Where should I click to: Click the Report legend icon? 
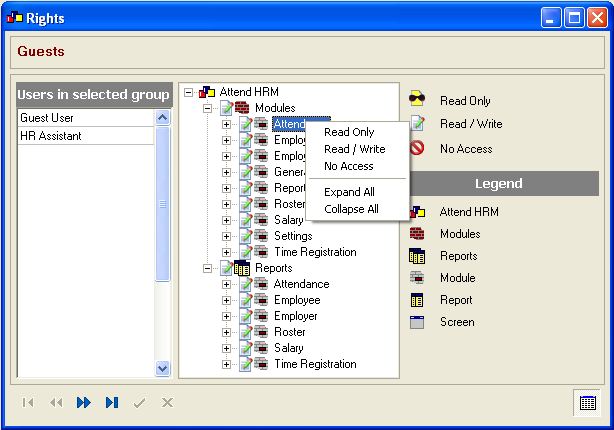(417, 300)
